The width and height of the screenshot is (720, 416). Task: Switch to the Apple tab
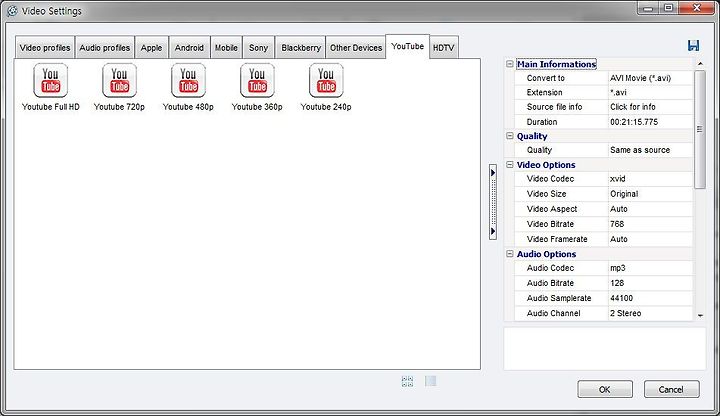[152, 48]
